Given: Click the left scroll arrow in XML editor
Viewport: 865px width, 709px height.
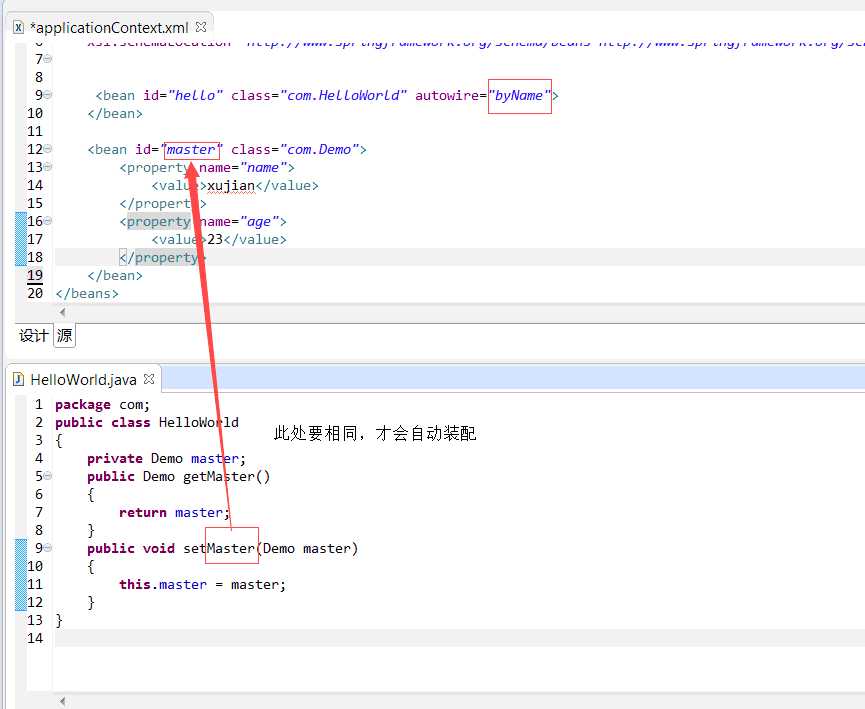Looking at the screenshot, I should pyautogui.click(x=62, y=312).
